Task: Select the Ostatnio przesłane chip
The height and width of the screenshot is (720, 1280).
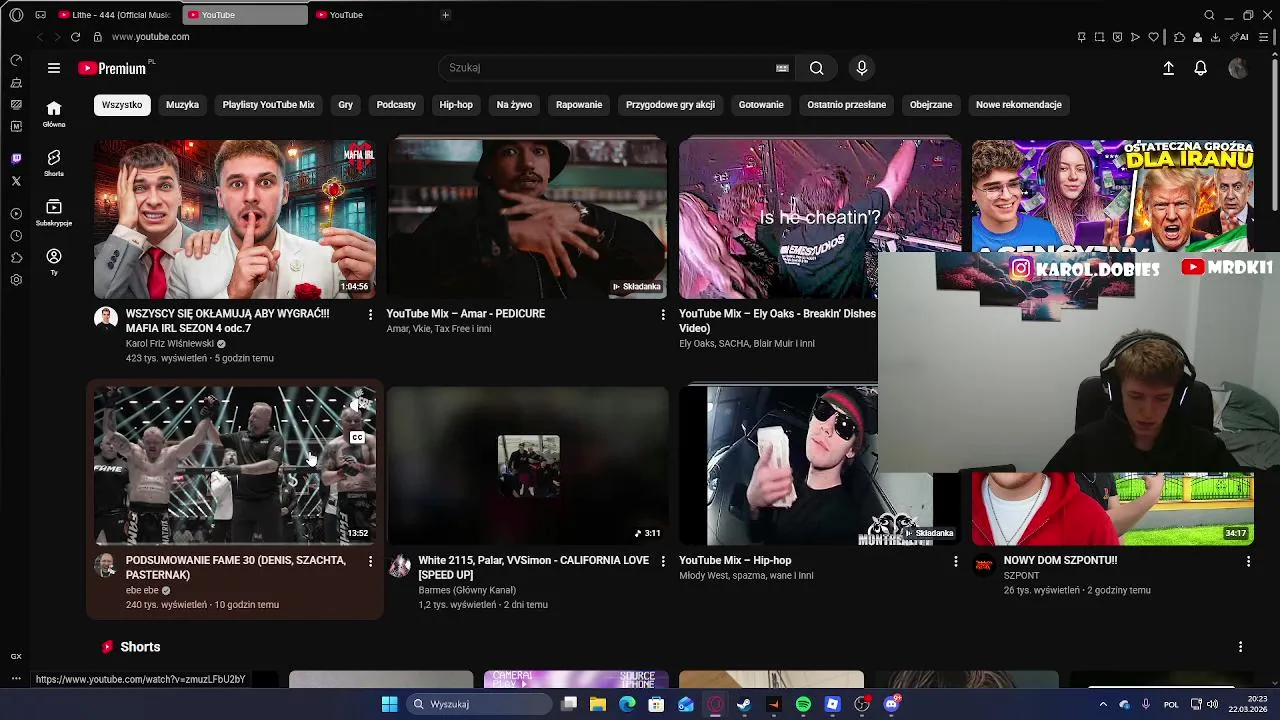Action: pos(847,105)
